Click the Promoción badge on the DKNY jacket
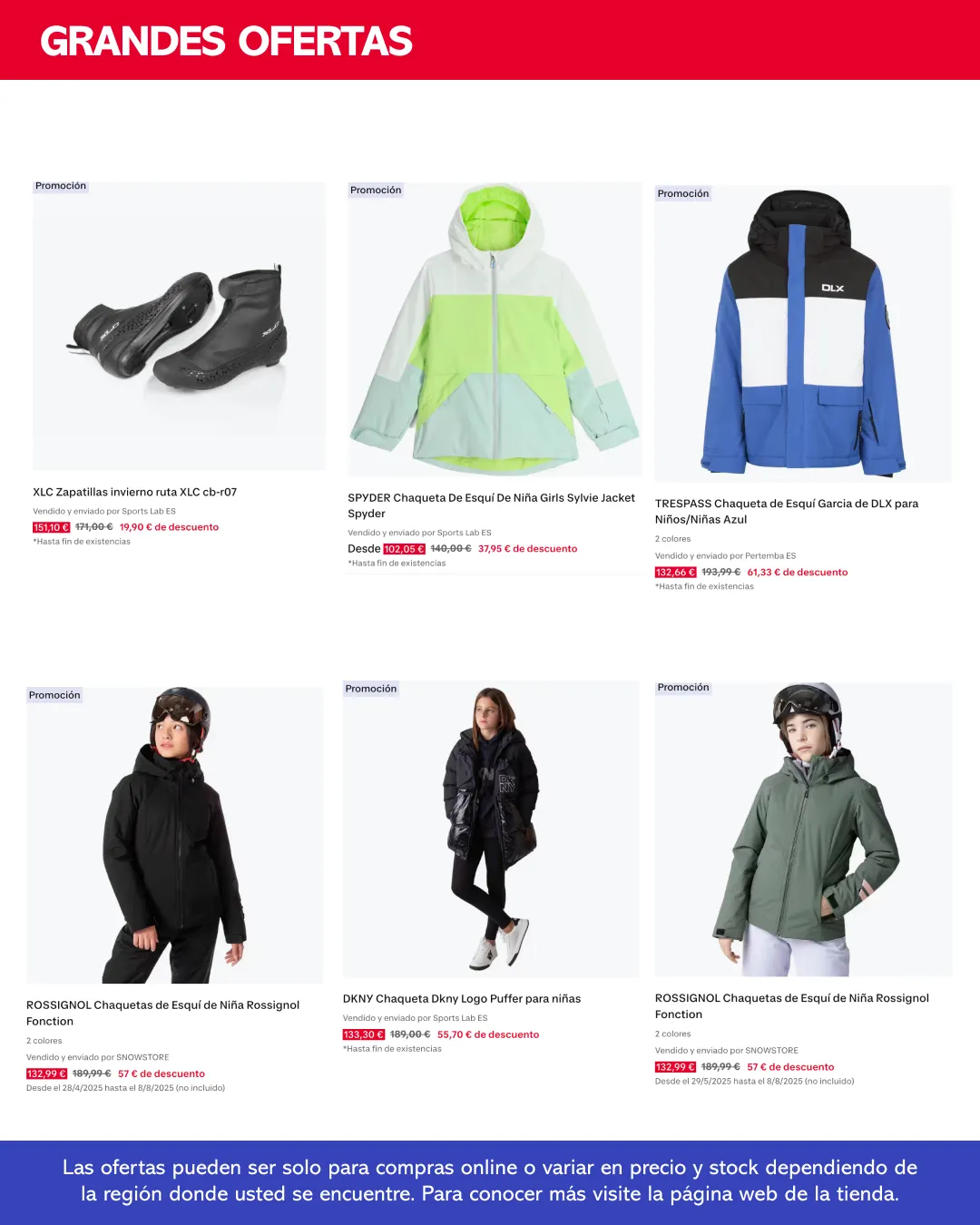Screen dimensions: 980x1225 [371, 689]
